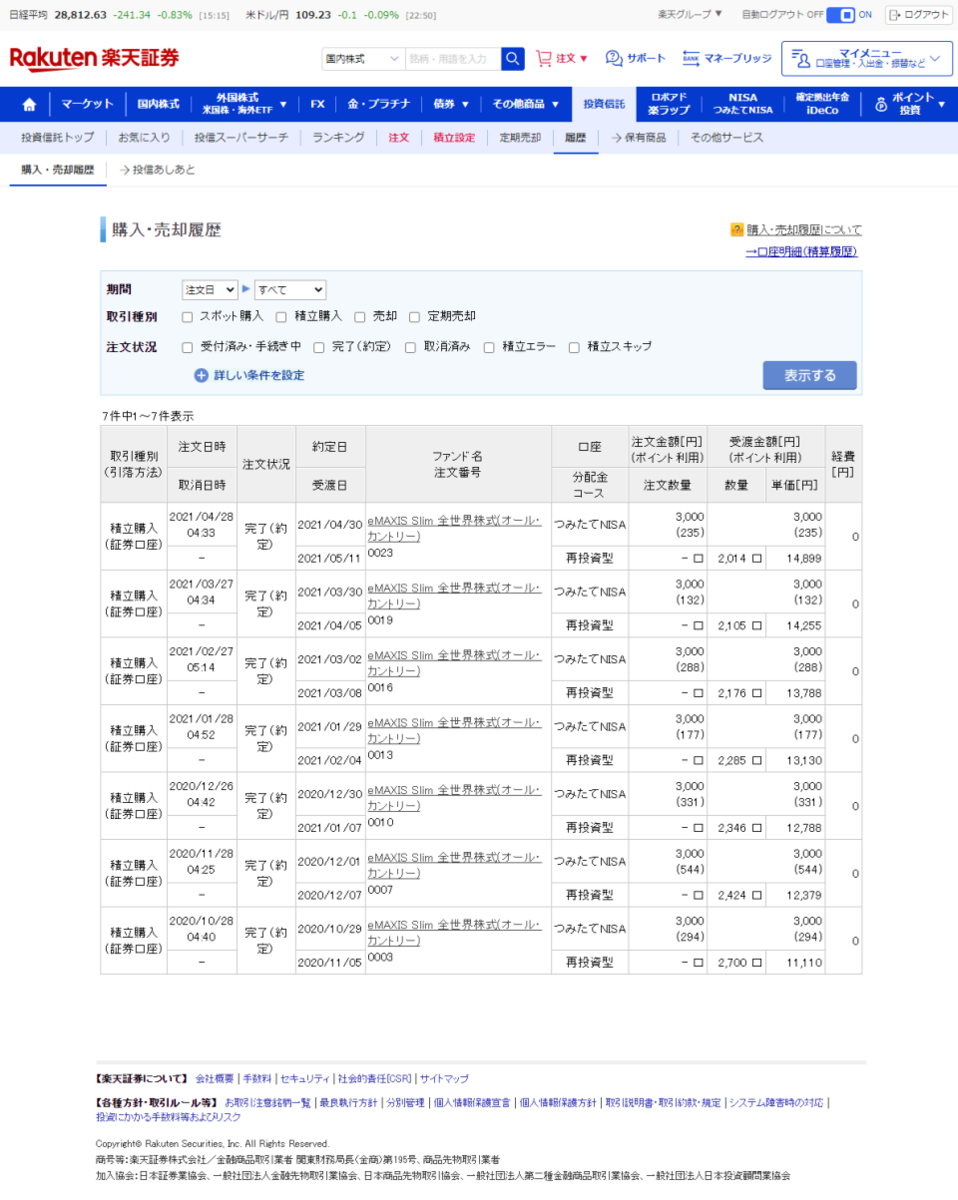Screen dimensions: 958x1200
Task: Open the お気に入り submenu
Action: 144,138
